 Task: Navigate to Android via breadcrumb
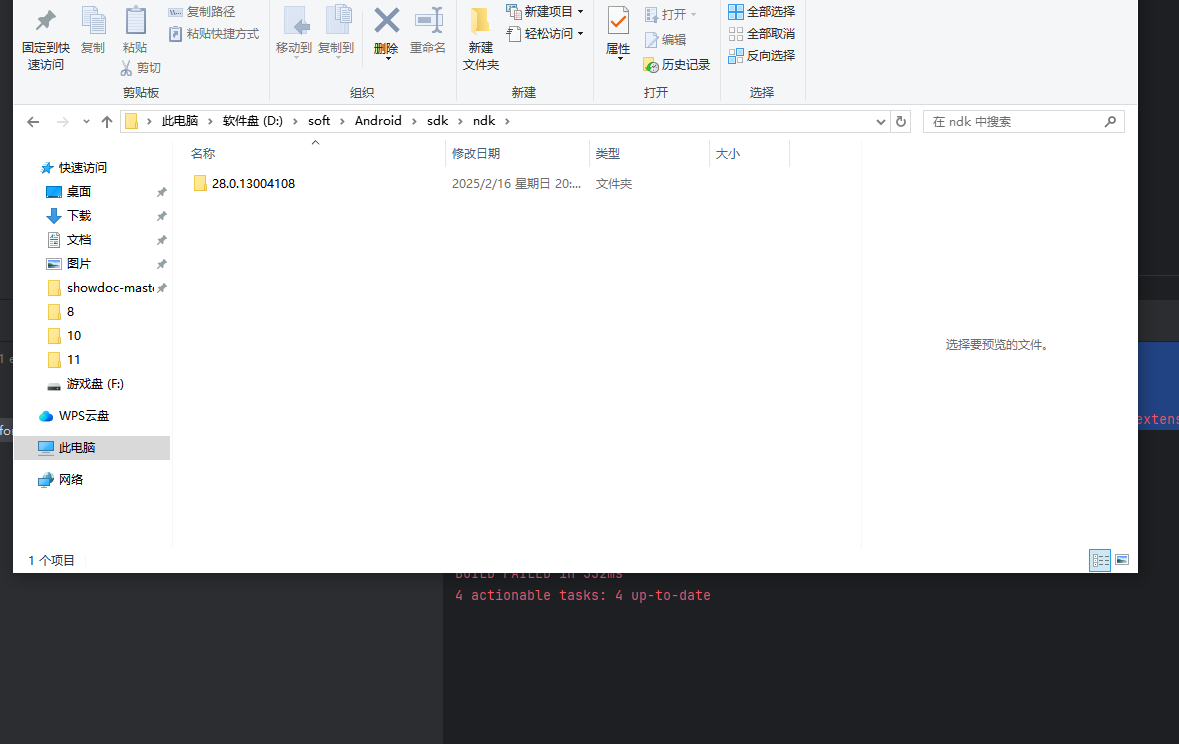pyautogui.click(x=378, y=120)
